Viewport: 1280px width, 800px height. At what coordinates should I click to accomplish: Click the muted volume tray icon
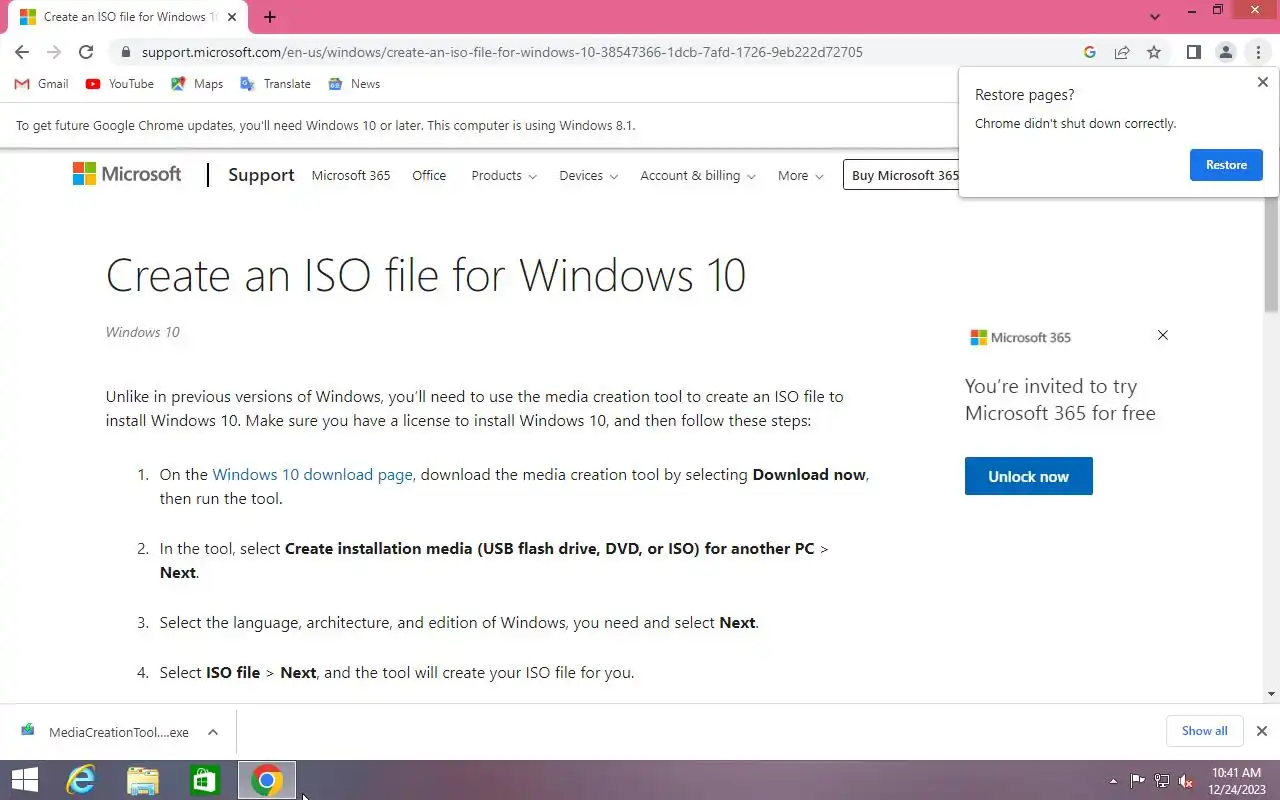tap(1186, 781)
